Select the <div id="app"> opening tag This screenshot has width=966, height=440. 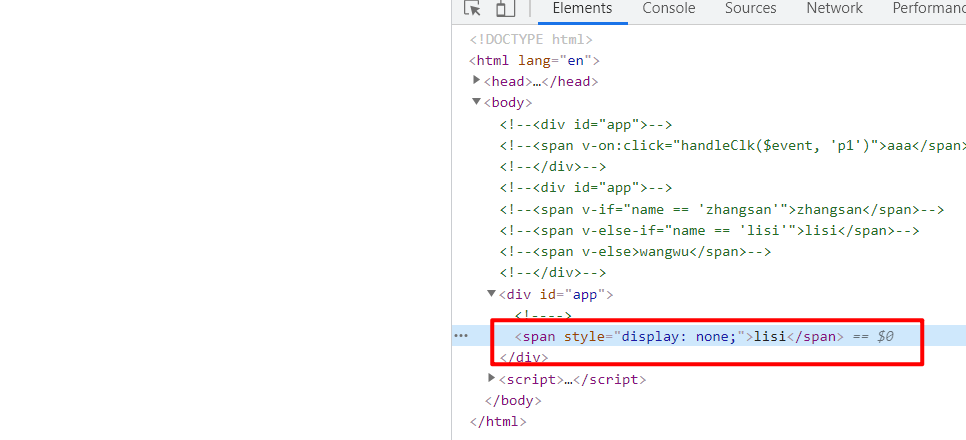point(556,295)
